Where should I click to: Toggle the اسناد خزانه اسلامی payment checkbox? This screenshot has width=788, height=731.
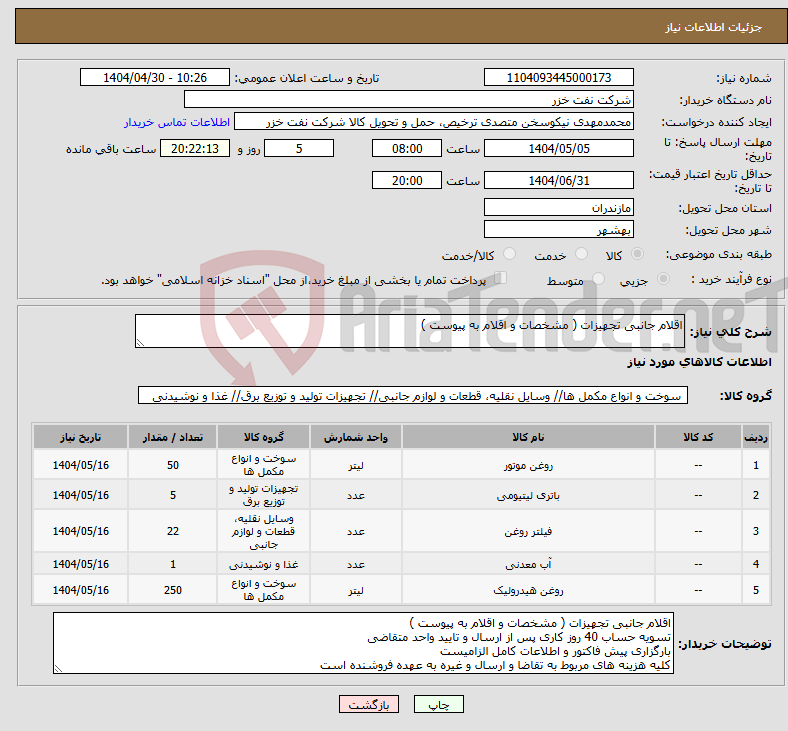coord(501,278)
